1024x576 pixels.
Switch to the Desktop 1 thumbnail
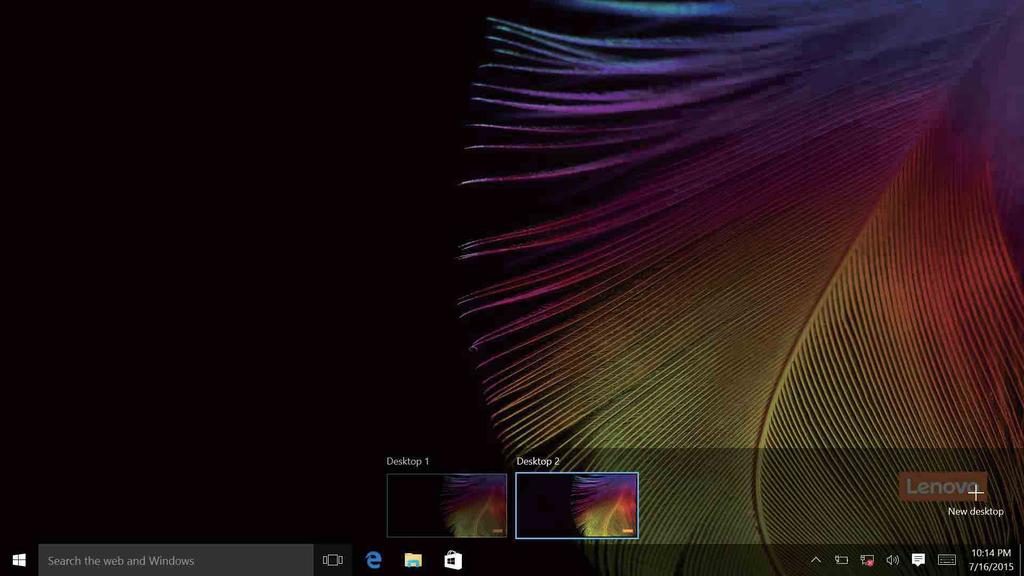(447, 505)
